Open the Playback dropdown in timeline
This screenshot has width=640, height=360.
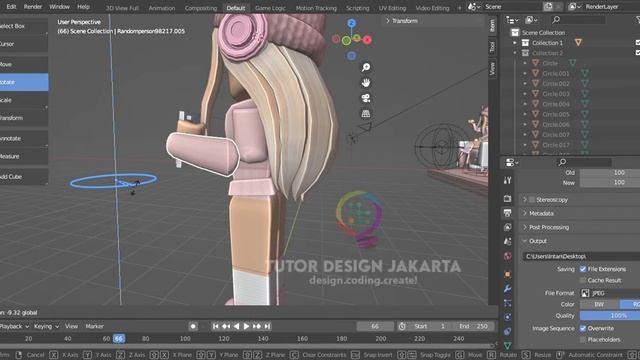click(14, 326)
